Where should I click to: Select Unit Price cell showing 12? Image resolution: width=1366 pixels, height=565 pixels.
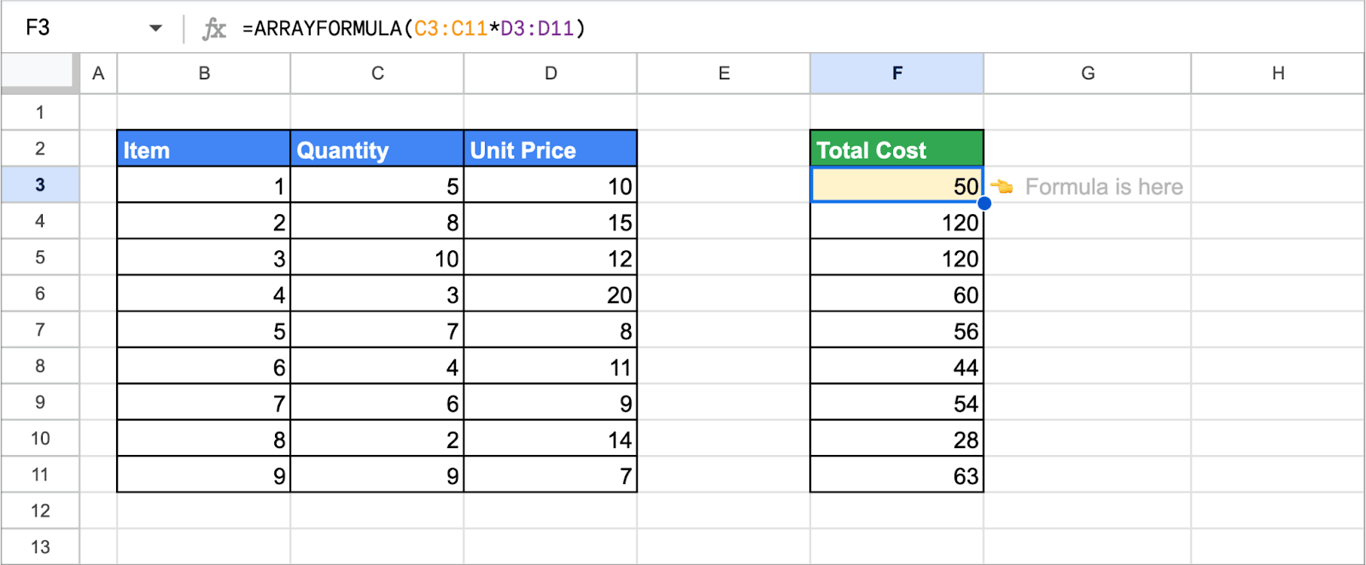(550, 257)
